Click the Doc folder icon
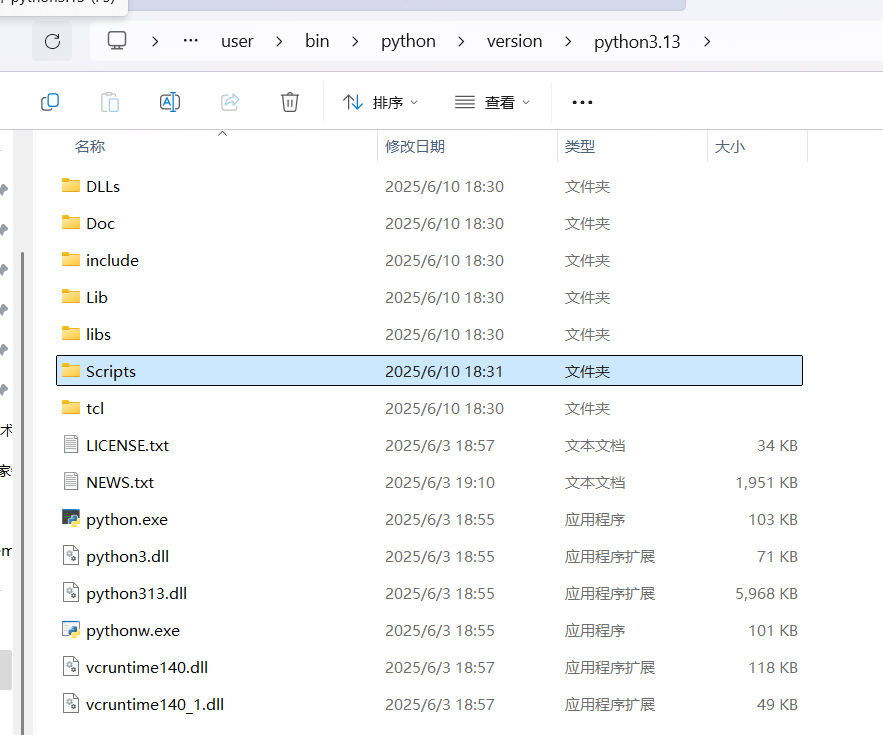Screen dimensions: 883x735 tap(71, 222)
